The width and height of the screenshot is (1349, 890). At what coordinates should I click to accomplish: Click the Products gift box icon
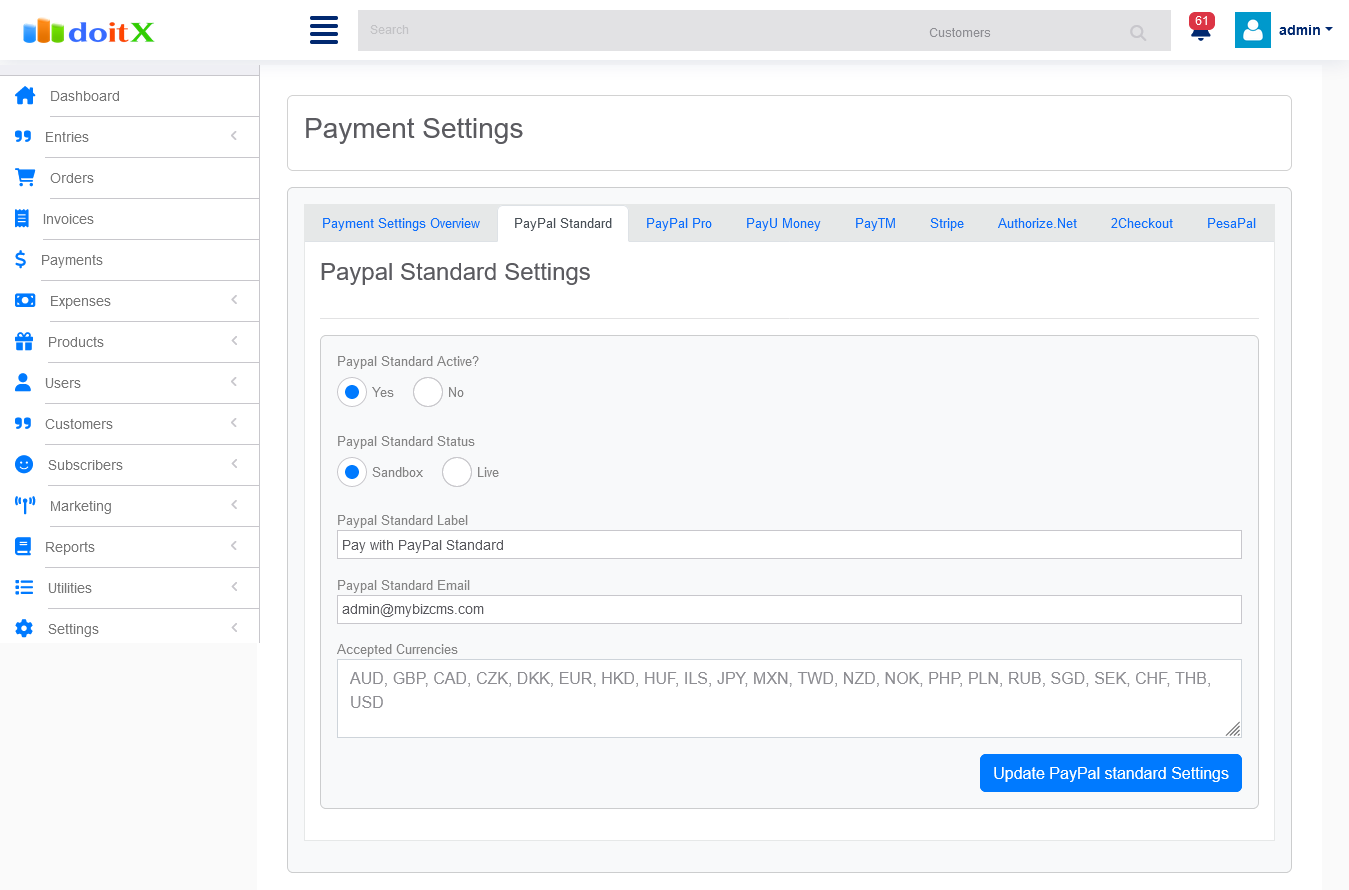[24, 342]
